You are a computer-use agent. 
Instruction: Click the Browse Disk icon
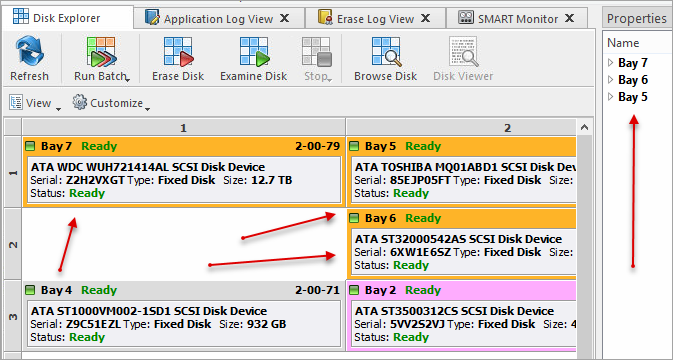[386, 52]
